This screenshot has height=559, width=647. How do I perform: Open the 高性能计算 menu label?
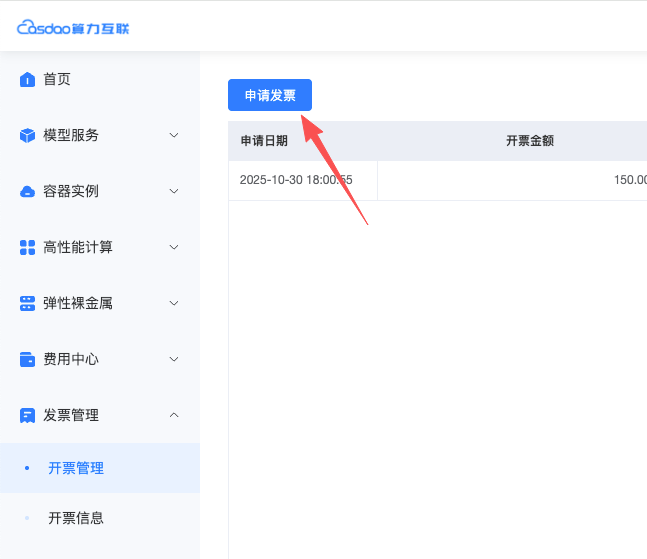tap(78, 248)
